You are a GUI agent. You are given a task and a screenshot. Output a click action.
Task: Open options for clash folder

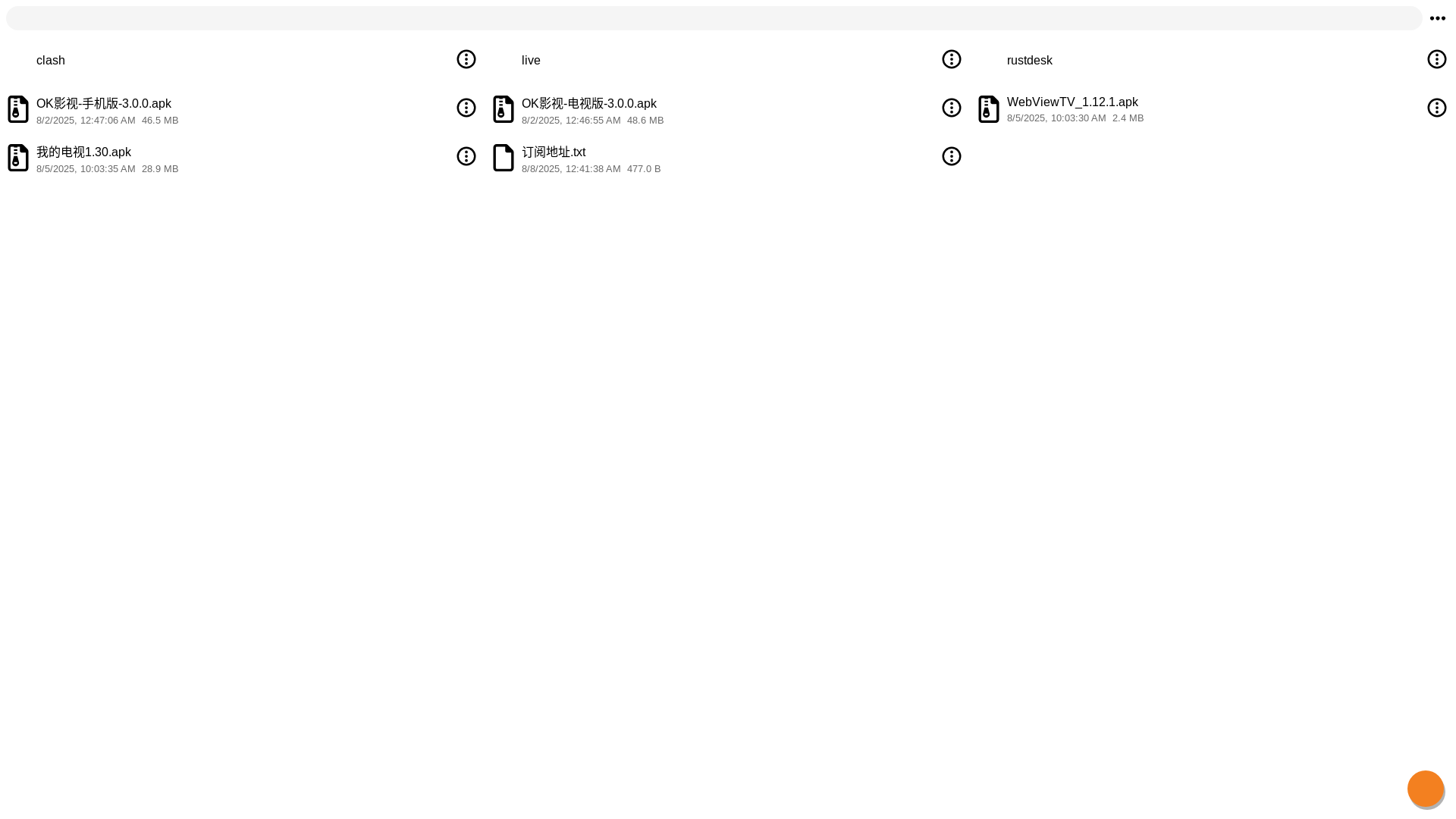[466, 59]
